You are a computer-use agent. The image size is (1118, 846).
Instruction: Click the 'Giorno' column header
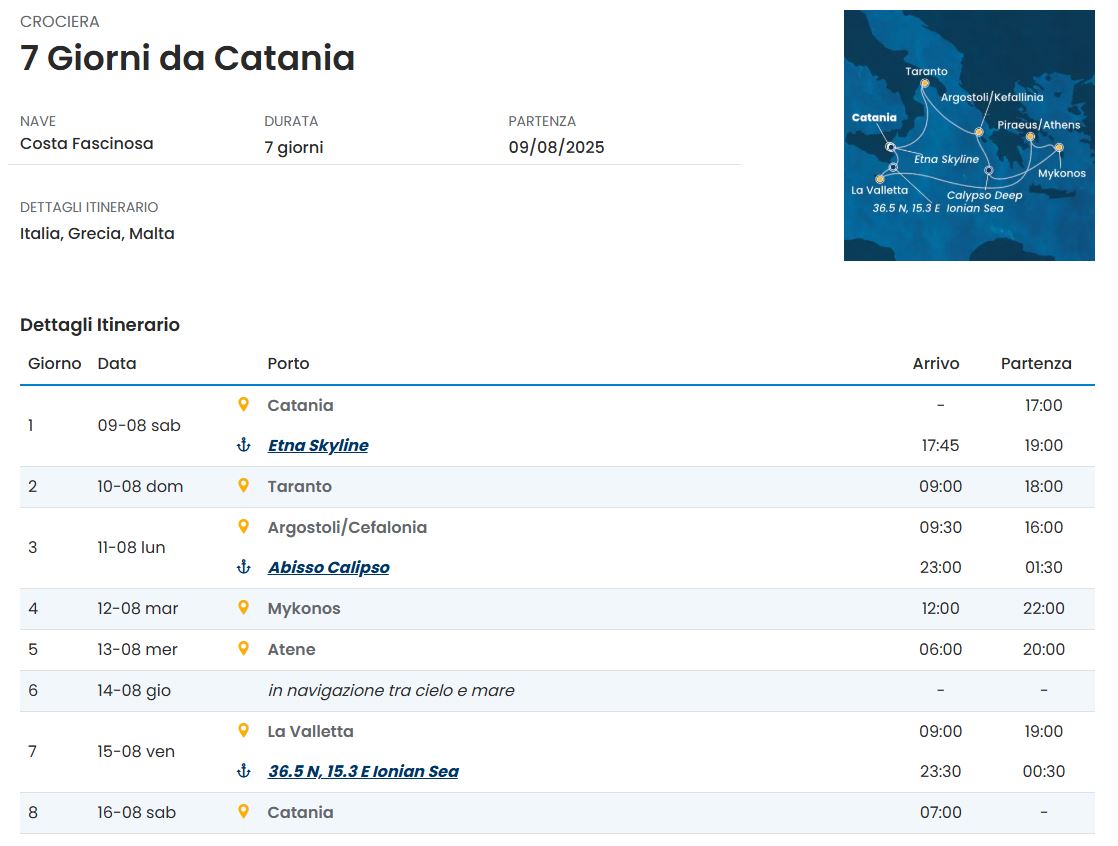54,363
